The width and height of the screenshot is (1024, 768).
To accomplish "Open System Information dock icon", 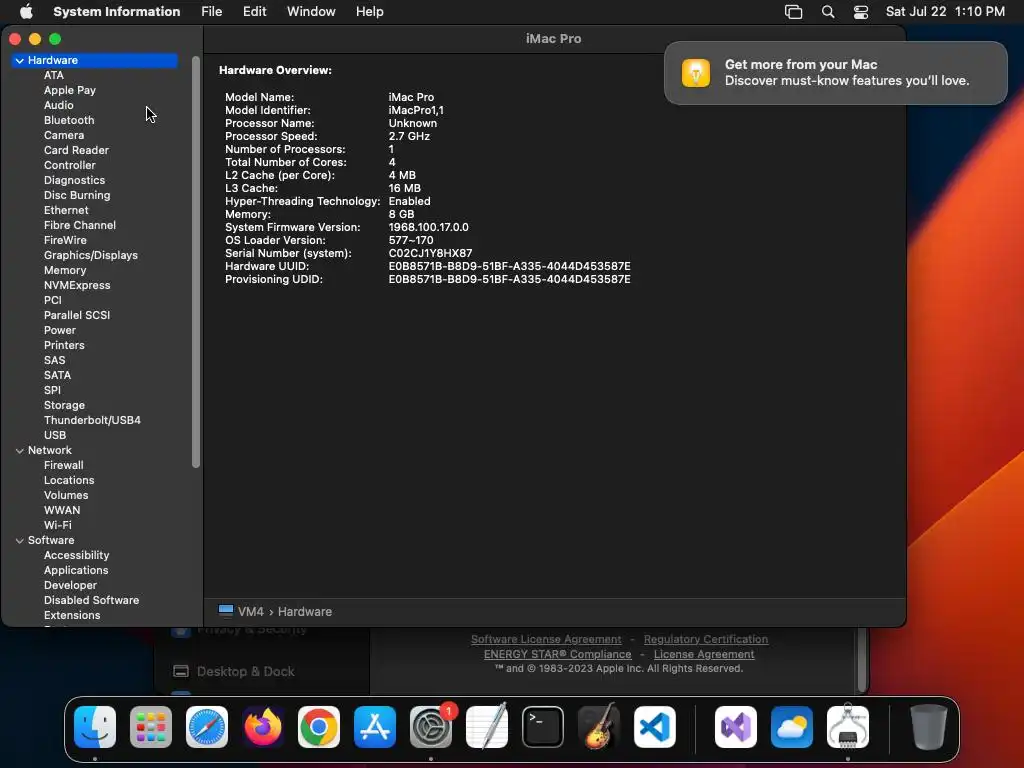I will click(848, 727).
